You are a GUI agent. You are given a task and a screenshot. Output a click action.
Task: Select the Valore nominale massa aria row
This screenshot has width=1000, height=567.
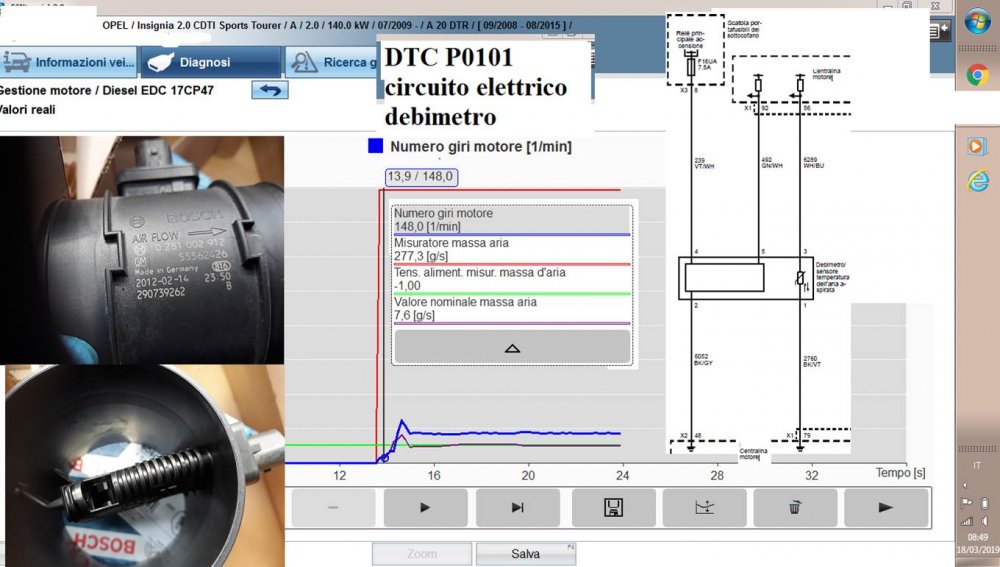click(x=511, y=308)
